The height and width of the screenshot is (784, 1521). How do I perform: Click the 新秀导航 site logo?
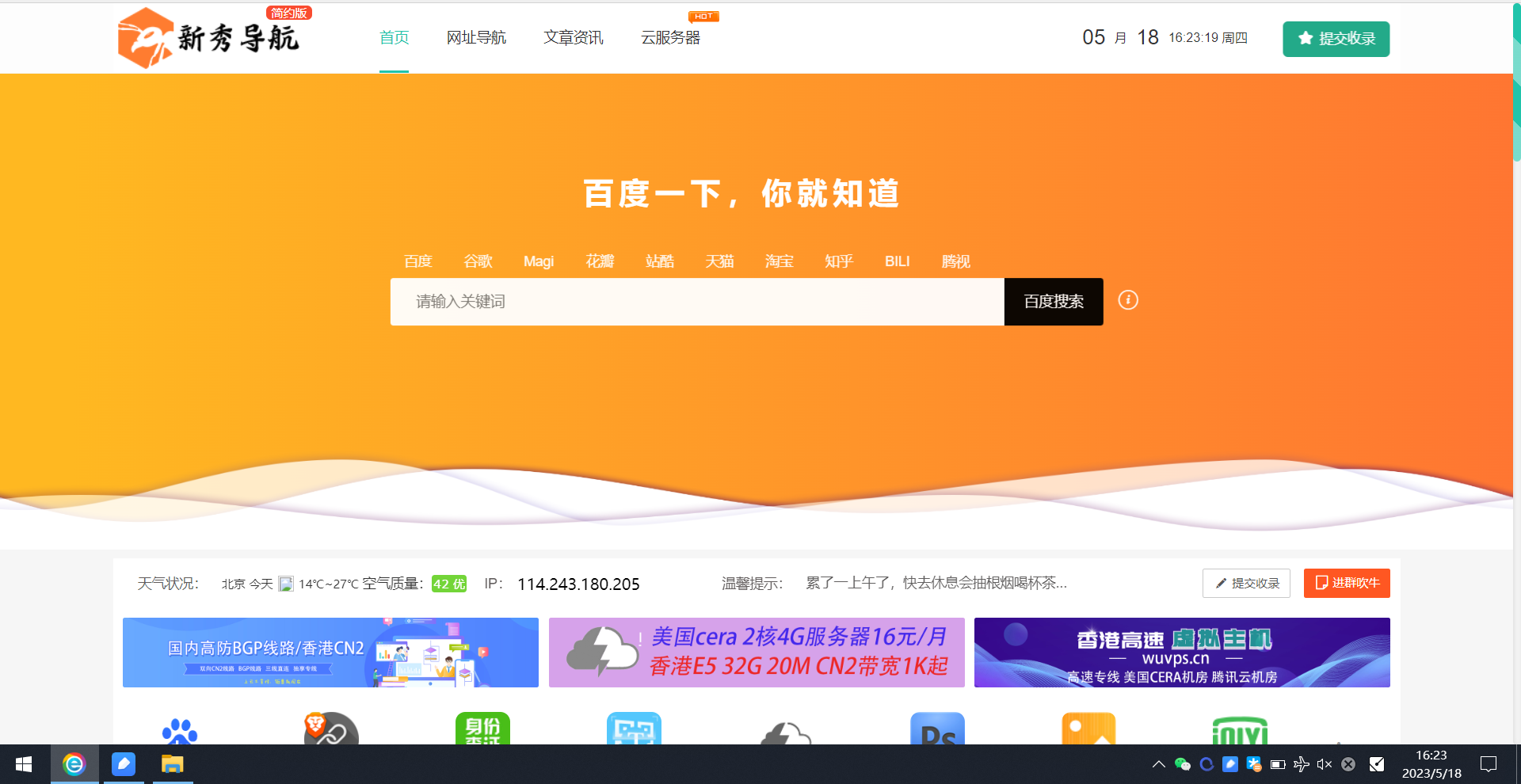click(209, 37)
